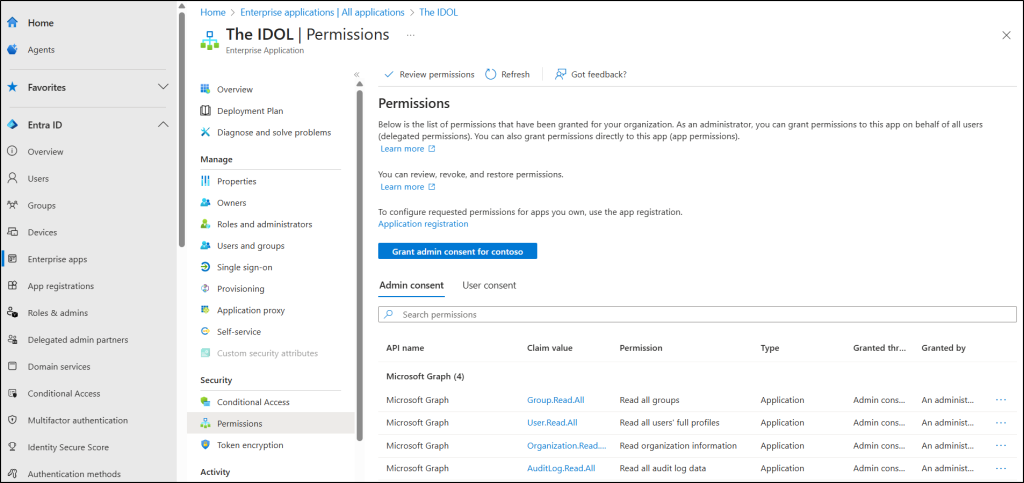This screenshot has height=483, width=1024.
Task: Click the Identity Secure Score trophy icon
Action: click(12, 447)
